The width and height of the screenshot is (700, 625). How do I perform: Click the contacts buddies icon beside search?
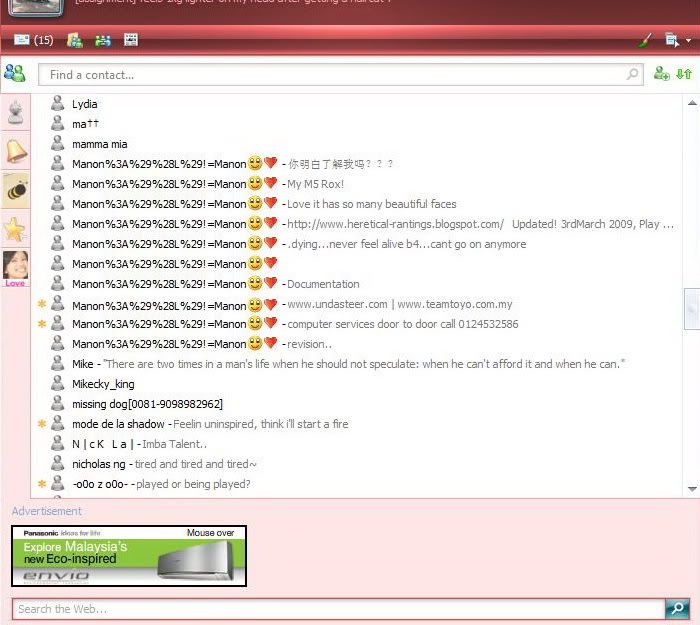click(15, 73)
